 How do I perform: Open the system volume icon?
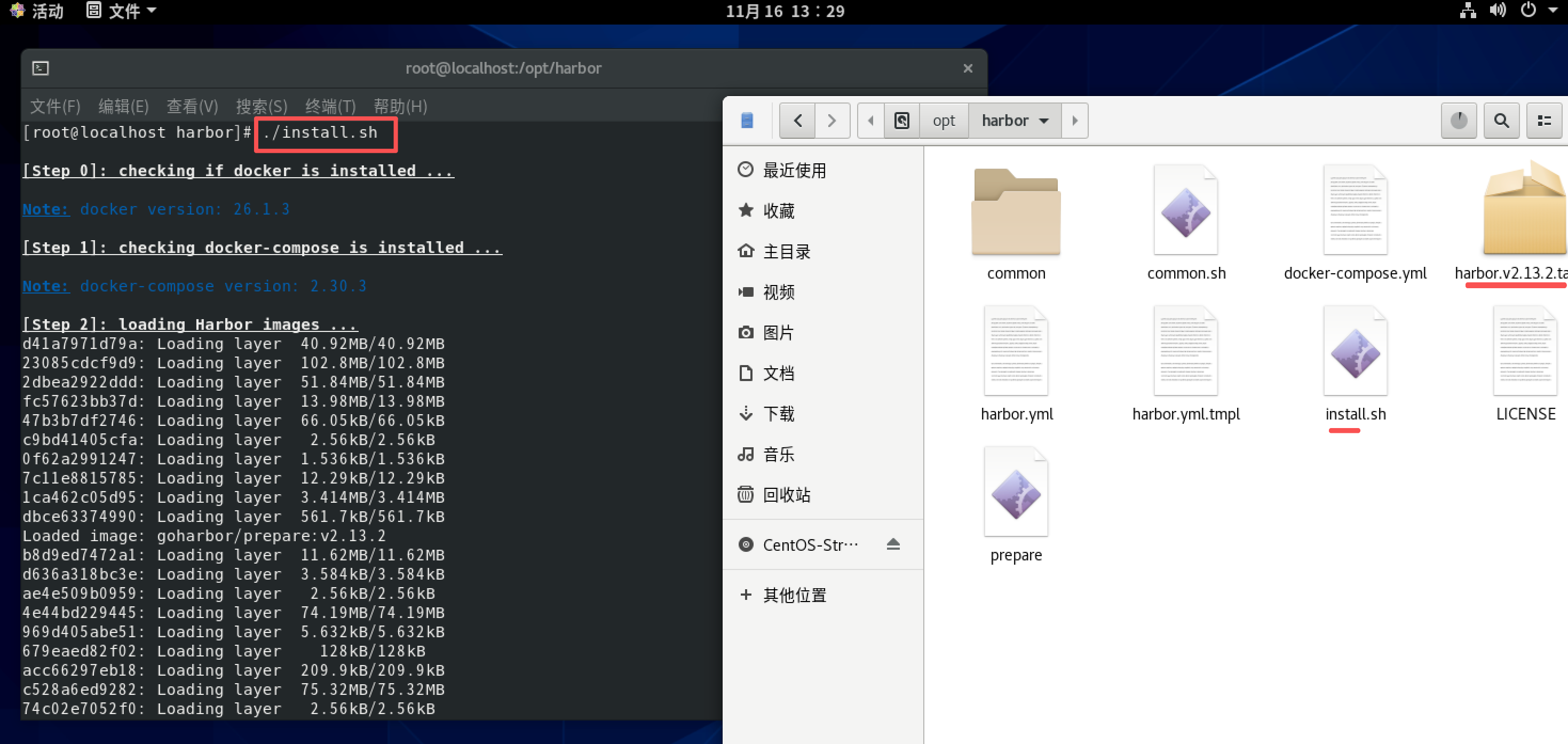(x=1498, y=10)
